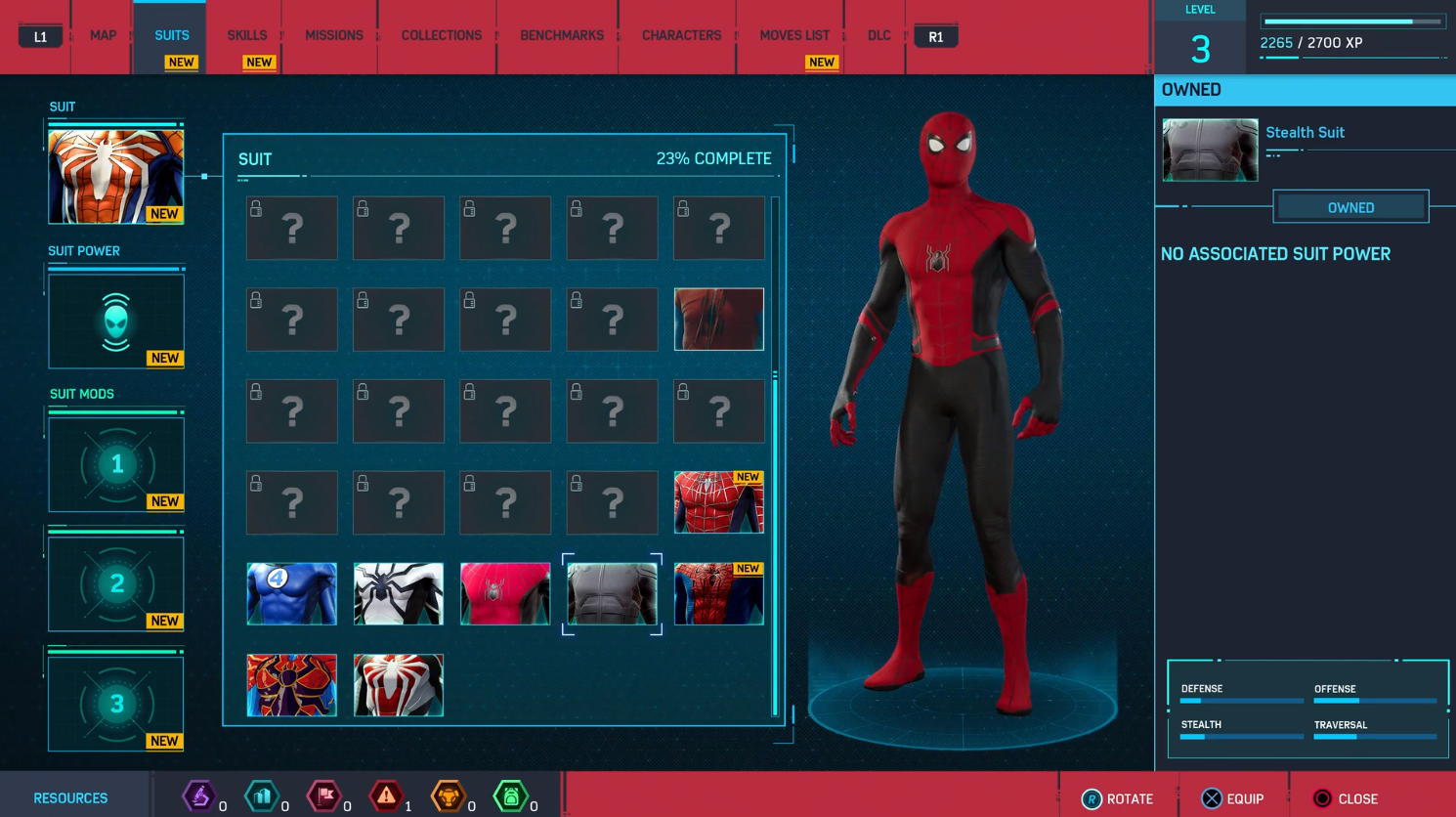Select the unlocked red-and-black suit in the second row
Image resolution: width=1456 pixels, height=817 pixels.
click(x=719, y=320)
